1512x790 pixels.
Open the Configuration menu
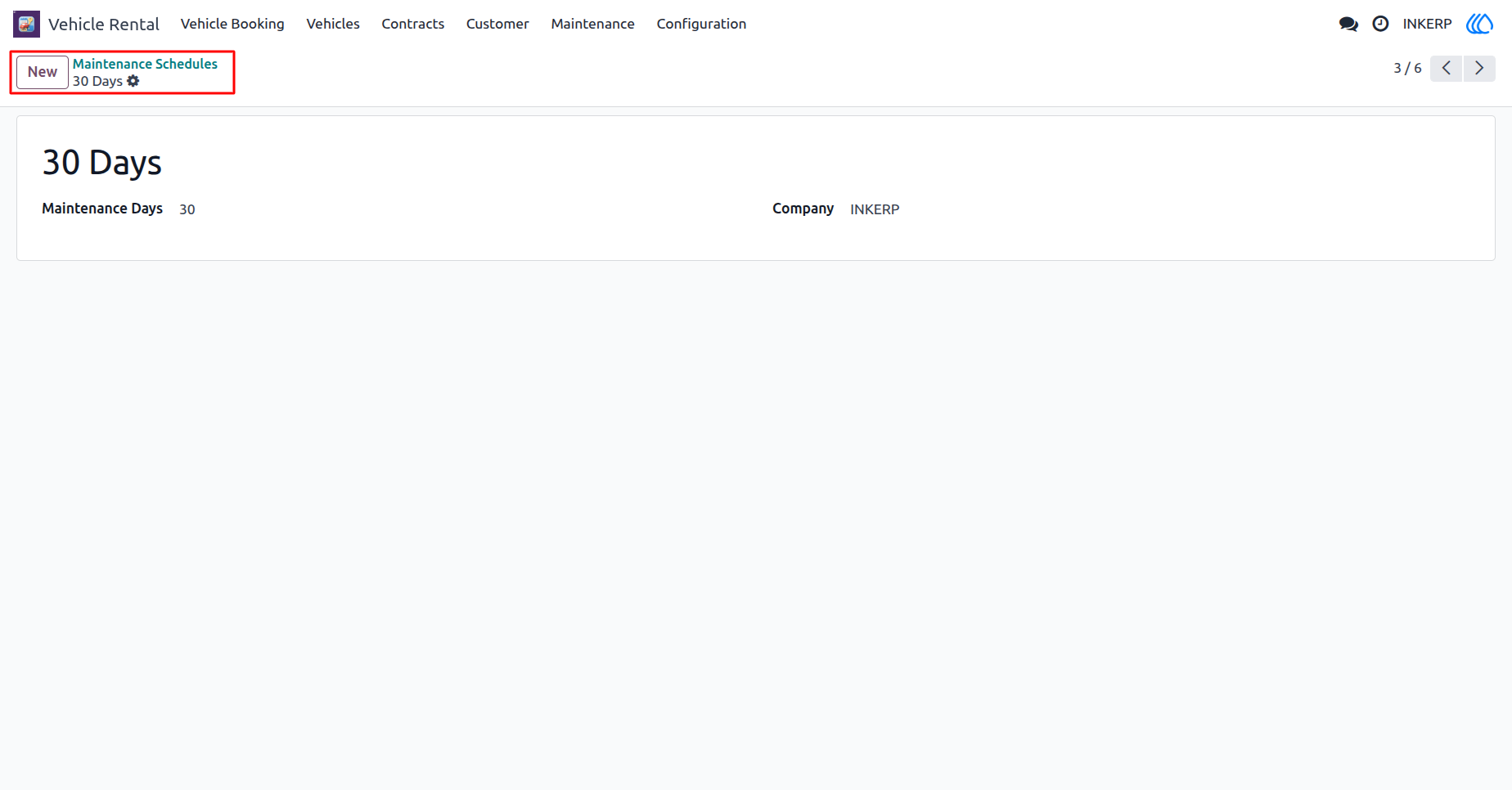pos(701,24)
